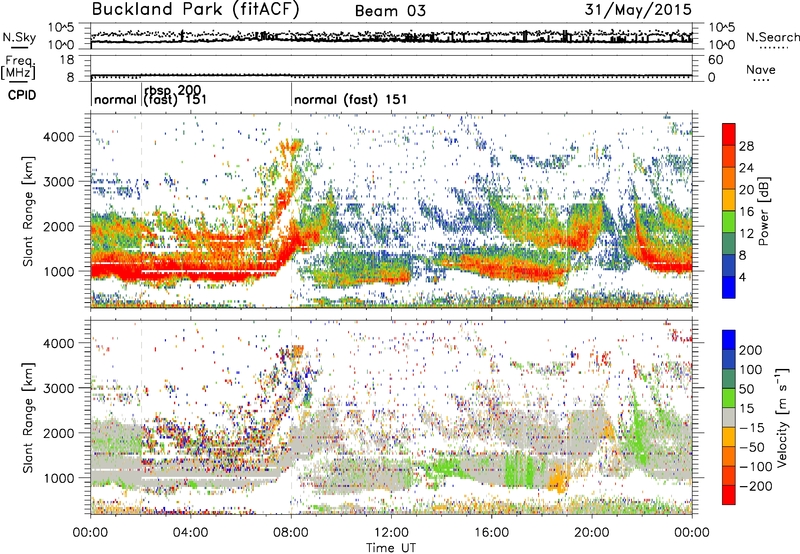Click the 'CPID' row label
Viewport: 800px width, 554px height.
point(22,95)
